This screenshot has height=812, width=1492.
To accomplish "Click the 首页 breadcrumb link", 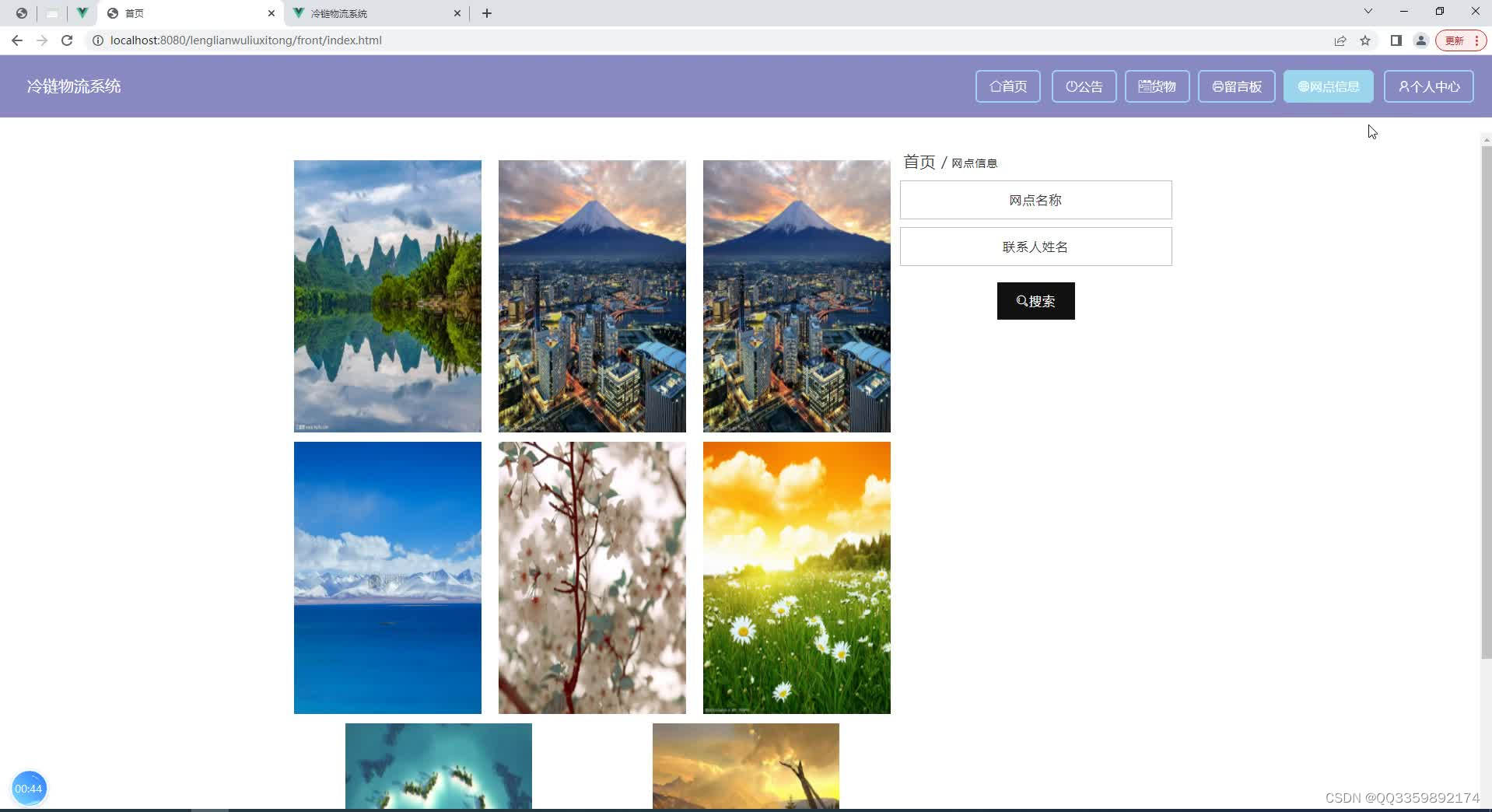I will tap(919, 162).
